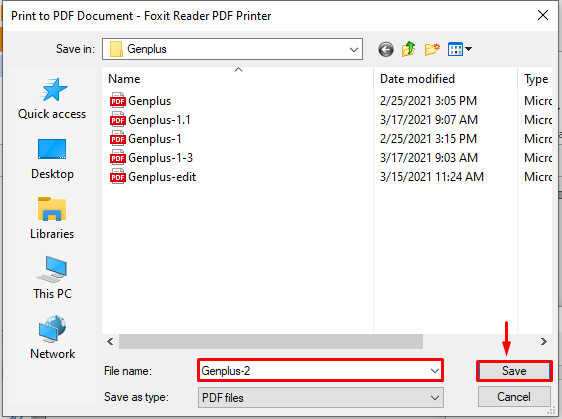Create a new folder

[432, 49]
